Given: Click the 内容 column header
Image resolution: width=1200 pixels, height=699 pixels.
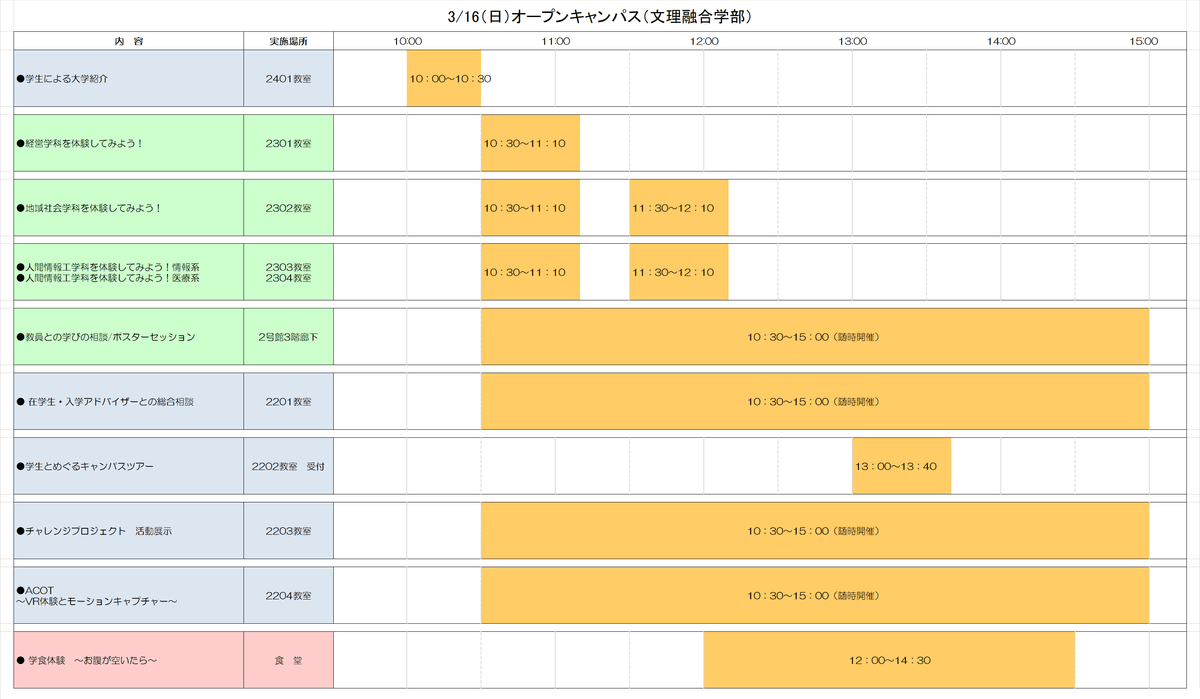Looking at the screenshot, I should coord(129,41).
